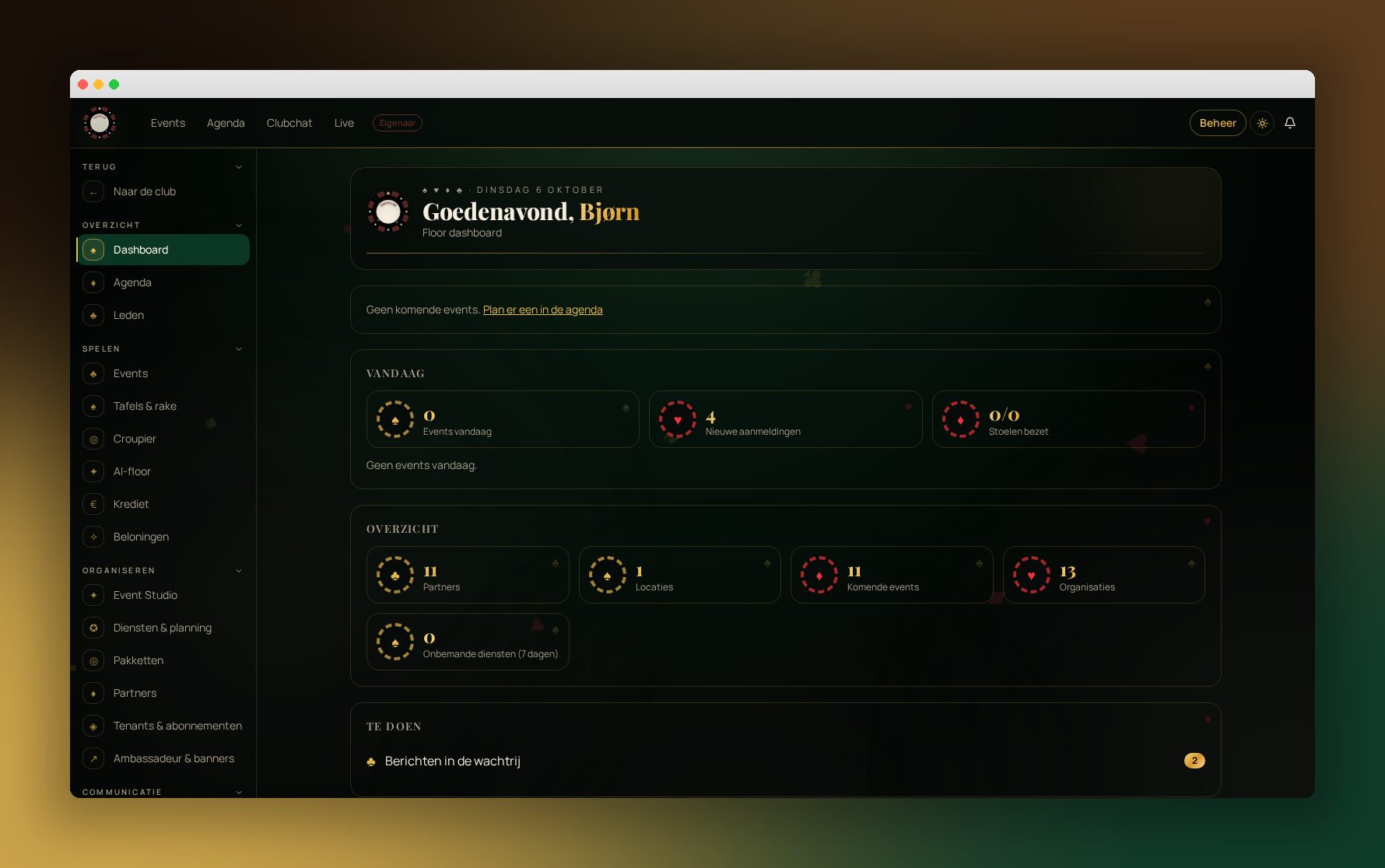Collapse the Spelen sidebar section
Viewport: 1385px width, 868px height.
[x=239, y=349]
